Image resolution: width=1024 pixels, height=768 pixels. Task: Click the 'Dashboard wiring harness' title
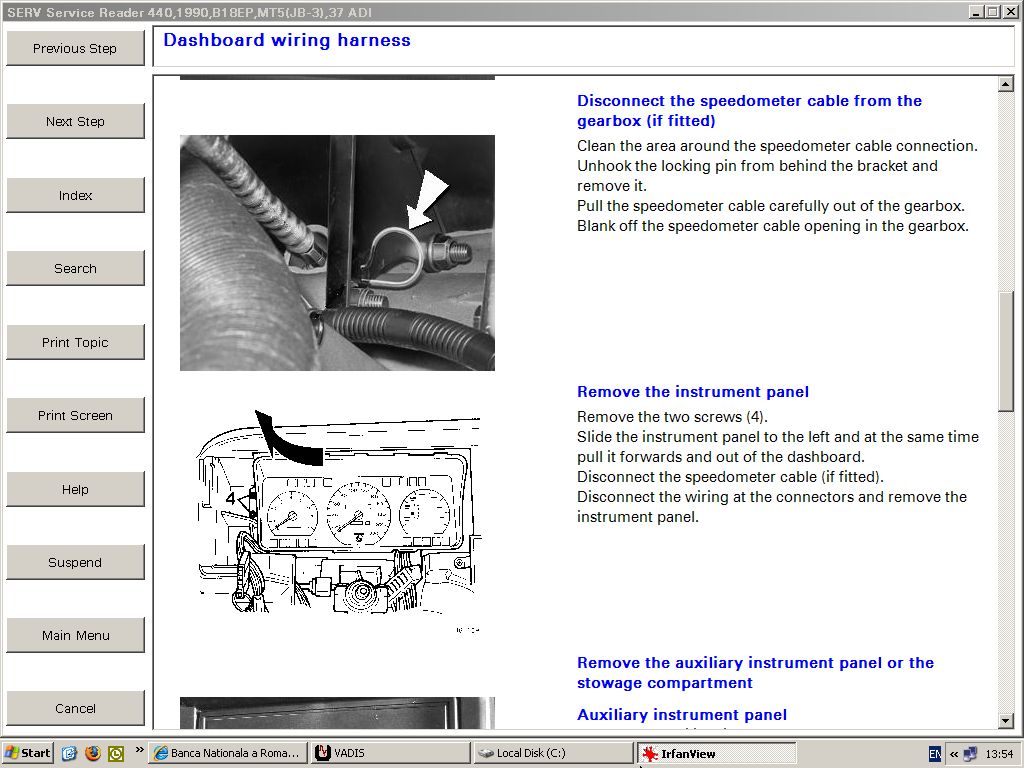pos(287,40)
